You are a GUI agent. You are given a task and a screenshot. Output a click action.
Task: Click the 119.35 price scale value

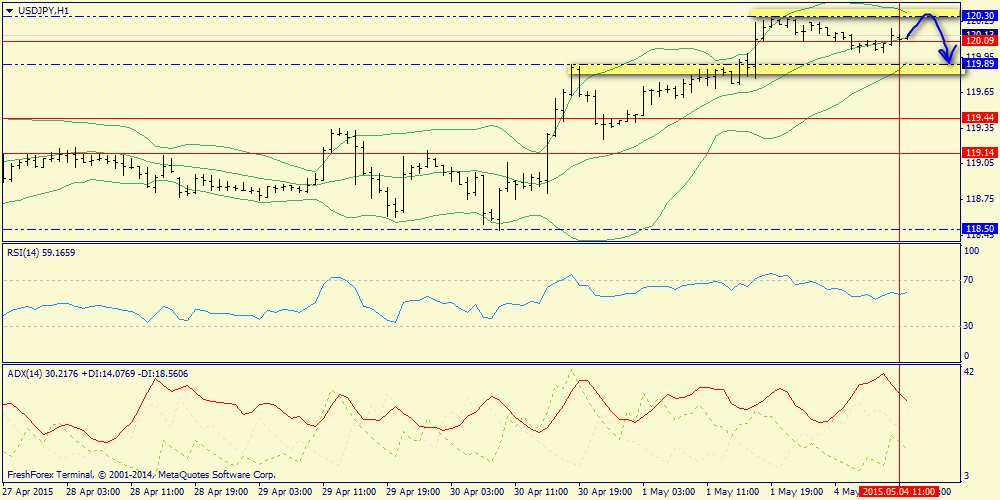(981, 128)
